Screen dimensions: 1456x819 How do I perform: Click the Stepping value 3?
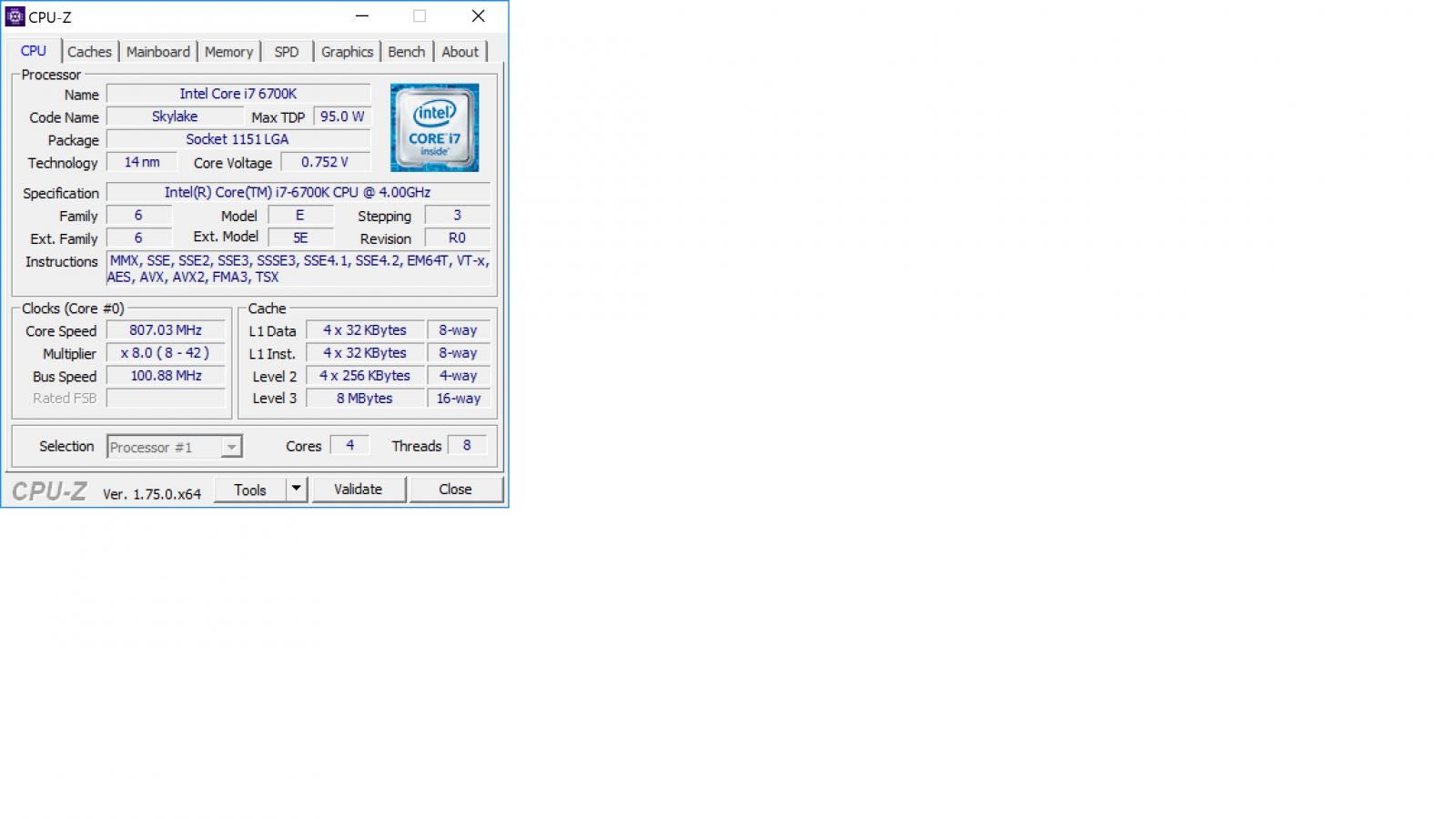click(x=458, y=215)
